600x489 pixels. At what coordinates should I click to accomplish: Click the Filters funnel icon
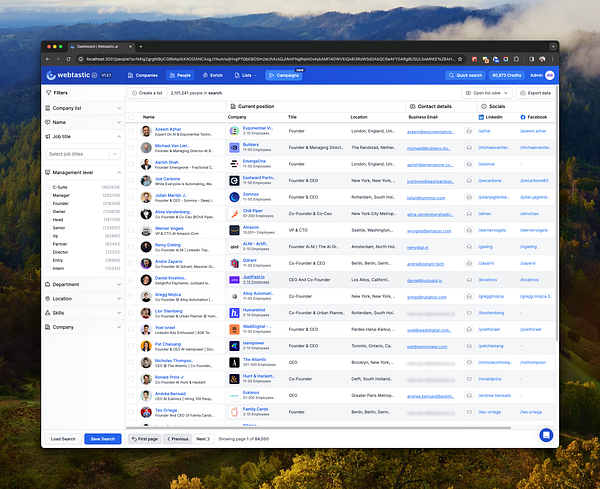pos(49,93)
